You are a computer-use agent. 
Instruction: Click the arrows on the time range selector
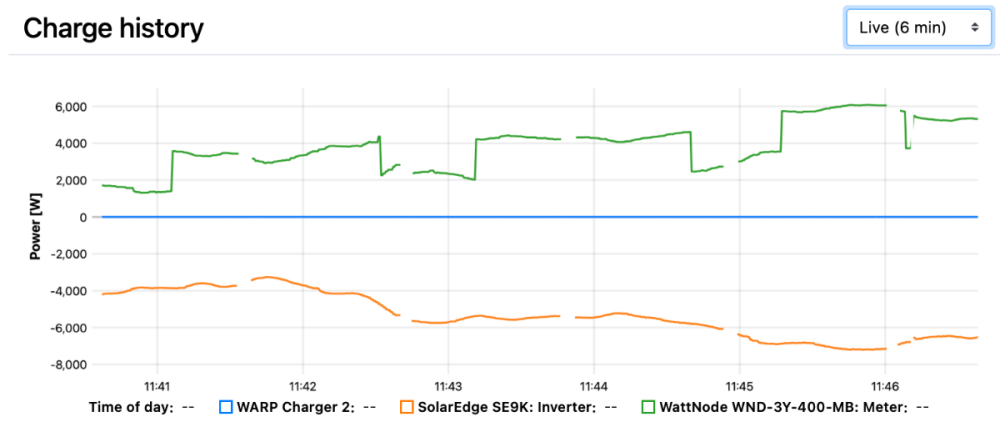click(x=974, y=27)
